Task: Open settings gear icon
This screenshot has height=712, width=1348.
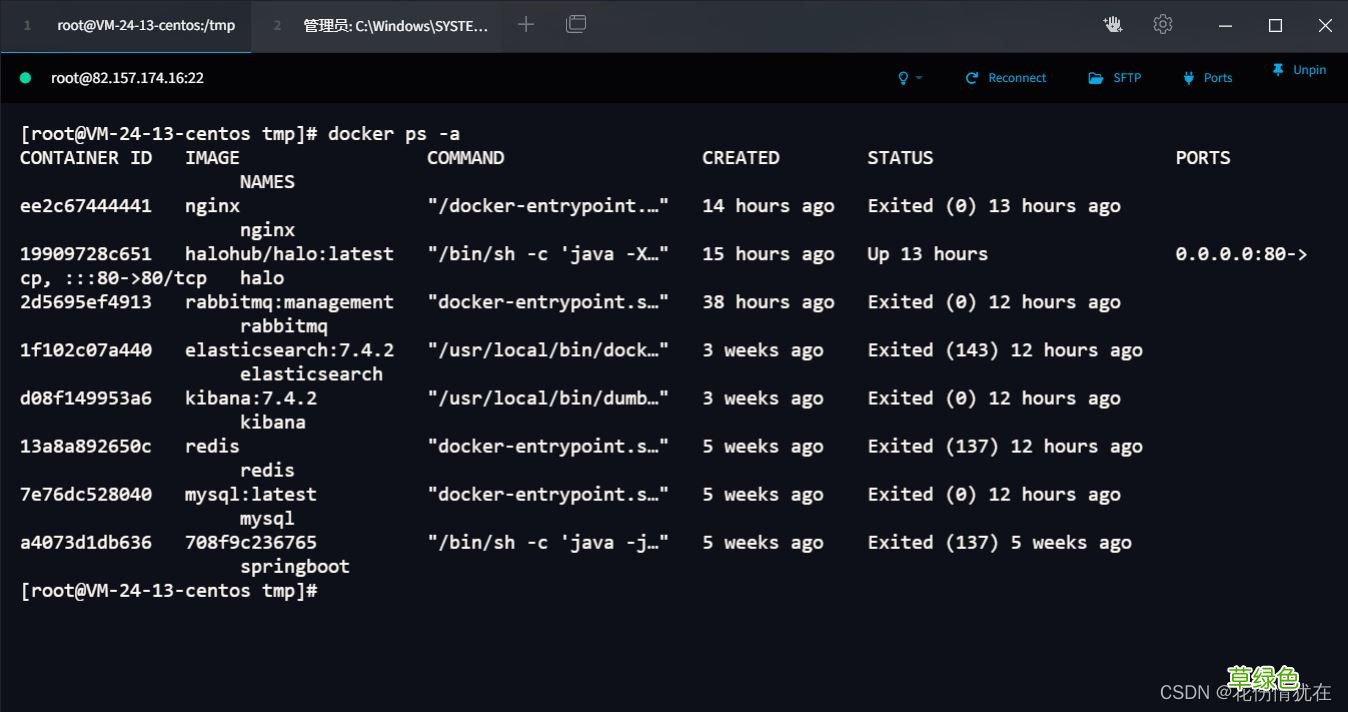Action: click(1162, 25)
